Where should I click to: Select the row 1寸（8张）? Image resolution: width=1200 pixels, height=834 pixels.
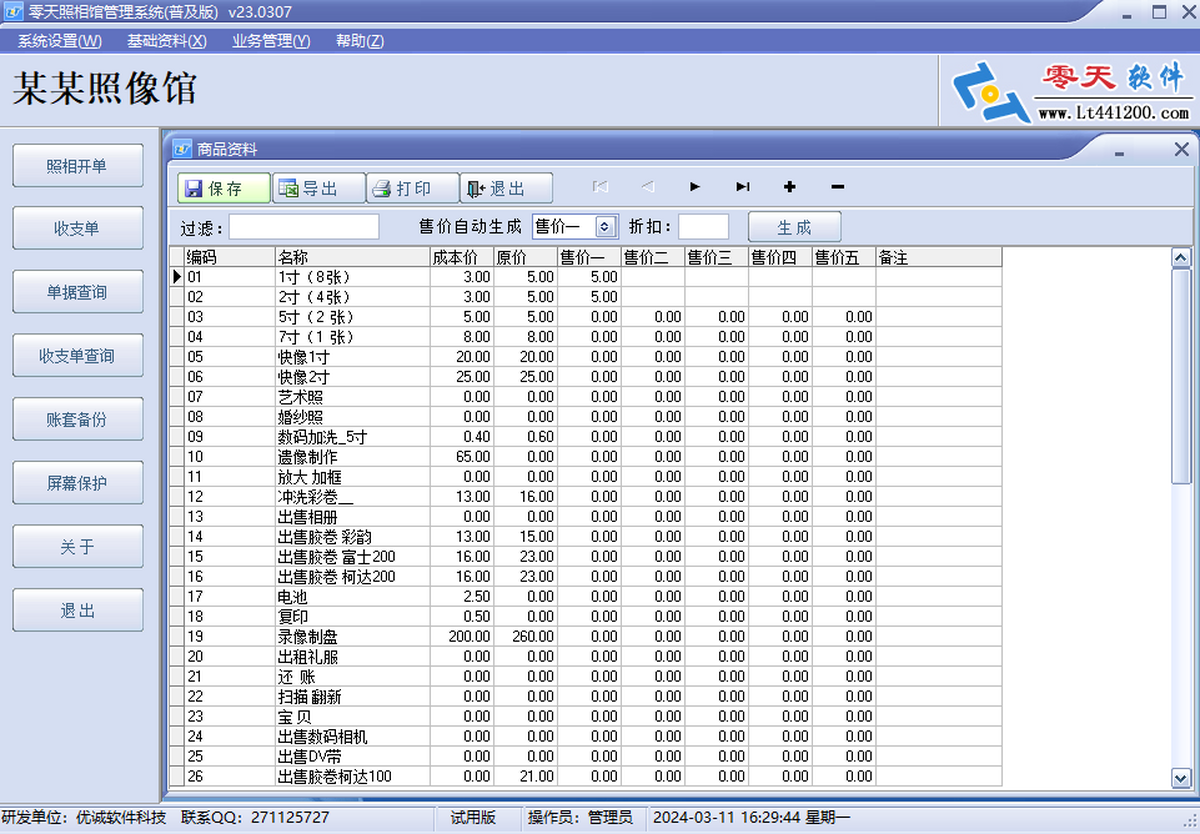point(586,277)
